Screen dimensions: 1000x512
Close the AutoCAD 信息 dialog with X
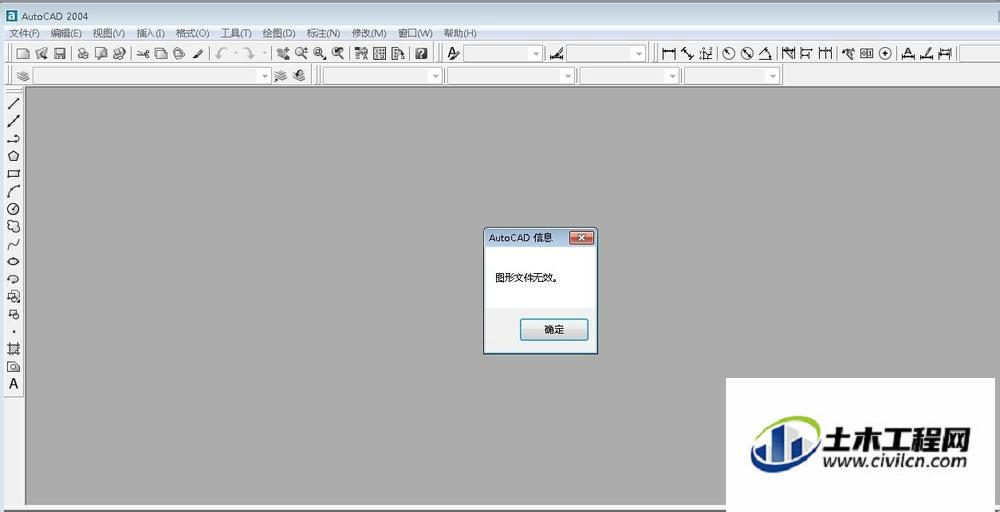[581, 238]
